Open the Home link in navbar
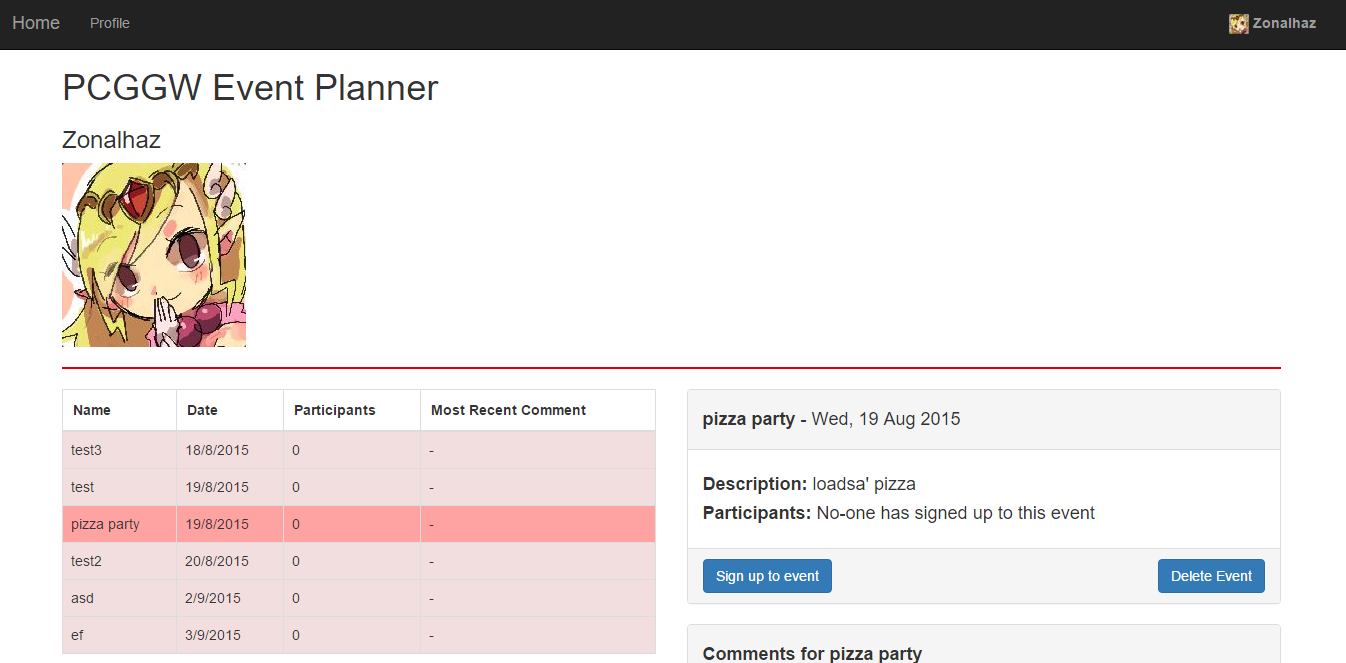Screen dimensions: 1346x663 [36, 23]
